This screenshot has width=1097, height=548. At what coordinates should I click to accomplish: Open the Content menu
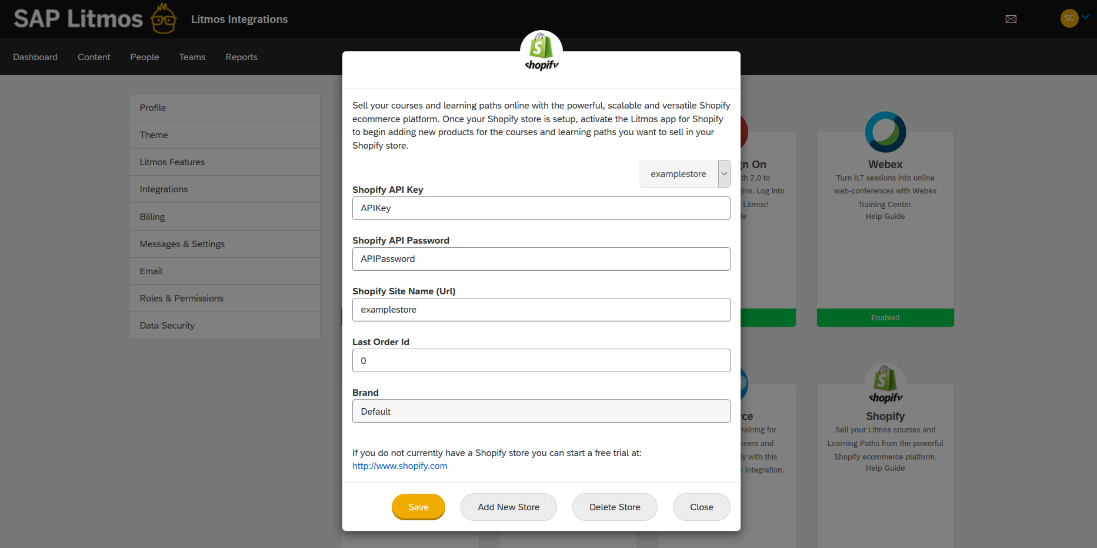point(94,57)
